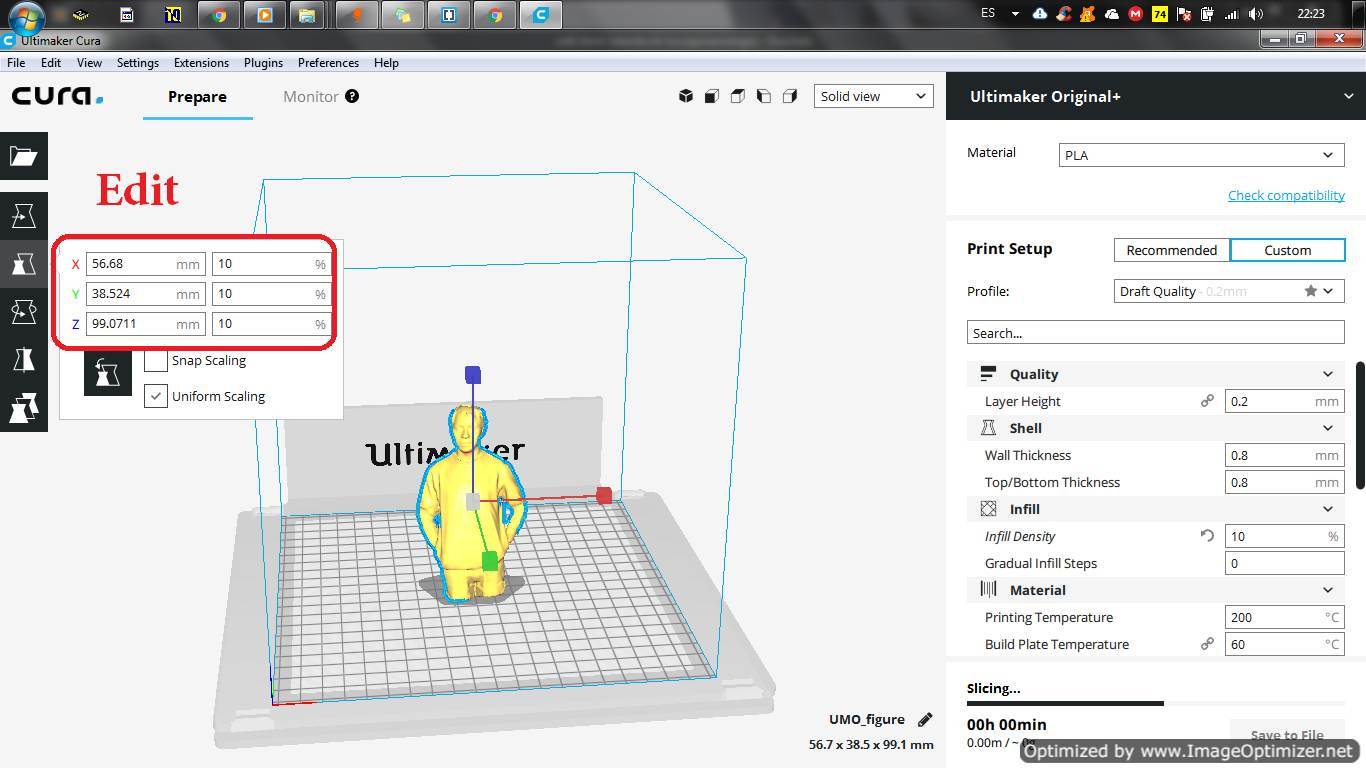This screenshot has width=1366, height=768.
Task: Click the print settings vertical scrollbar
Action: click(1360, 426)
